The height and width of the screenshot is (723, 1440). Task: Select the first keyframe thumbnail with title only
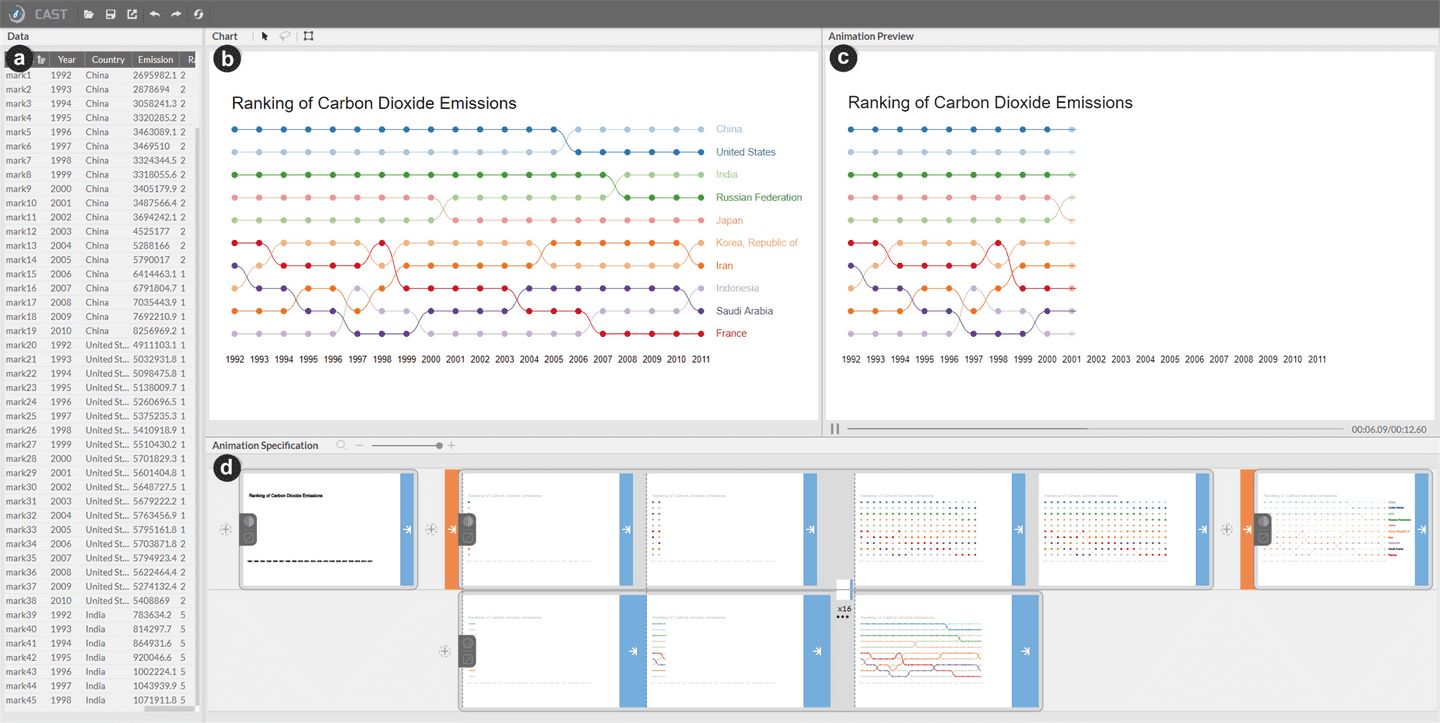(x=320, y=529)
